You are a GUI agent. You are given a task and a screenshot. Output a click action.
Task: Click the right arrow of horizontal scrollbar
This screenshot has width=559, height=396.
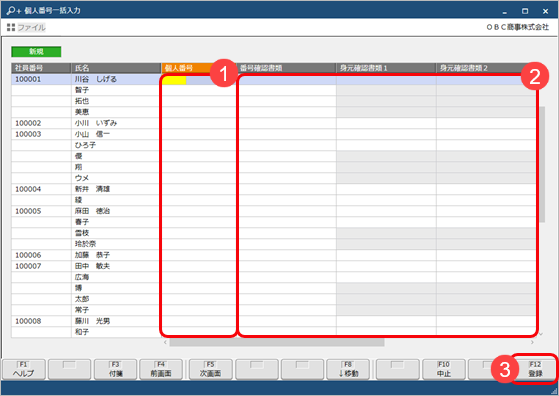coord(532,343)
